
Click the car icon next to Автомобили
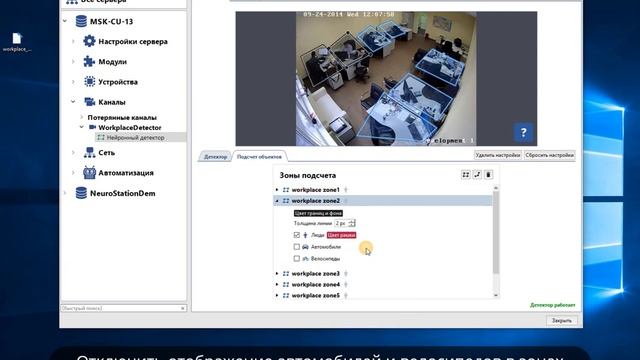(305, 247)
